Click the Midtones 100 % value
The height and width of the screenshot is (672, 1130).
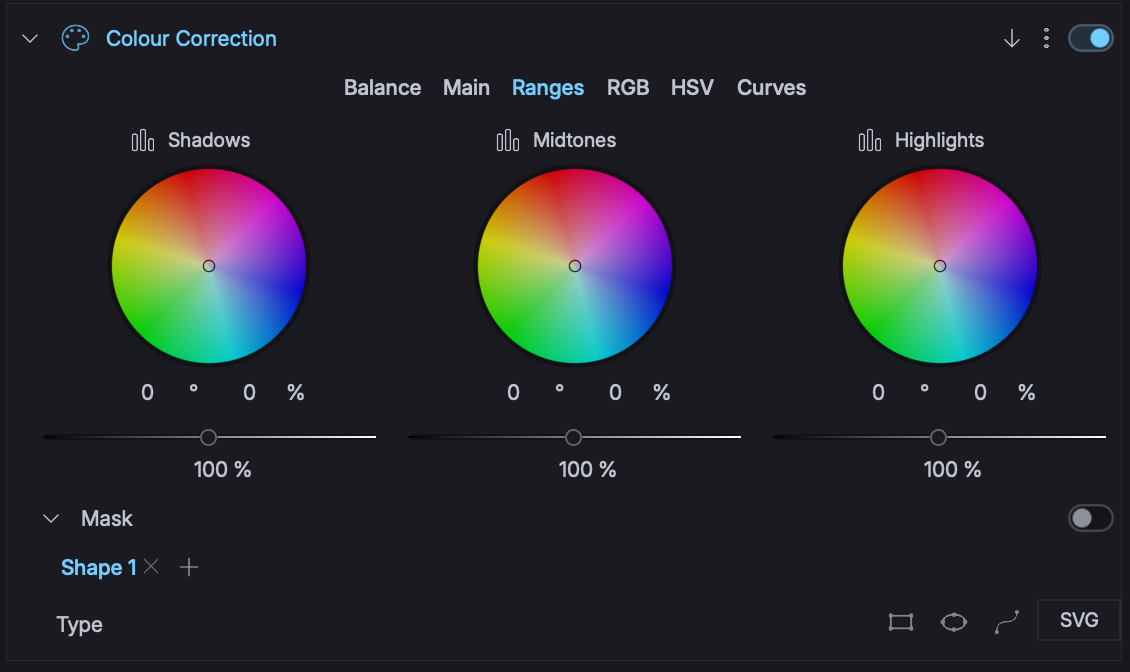[587, 470]
